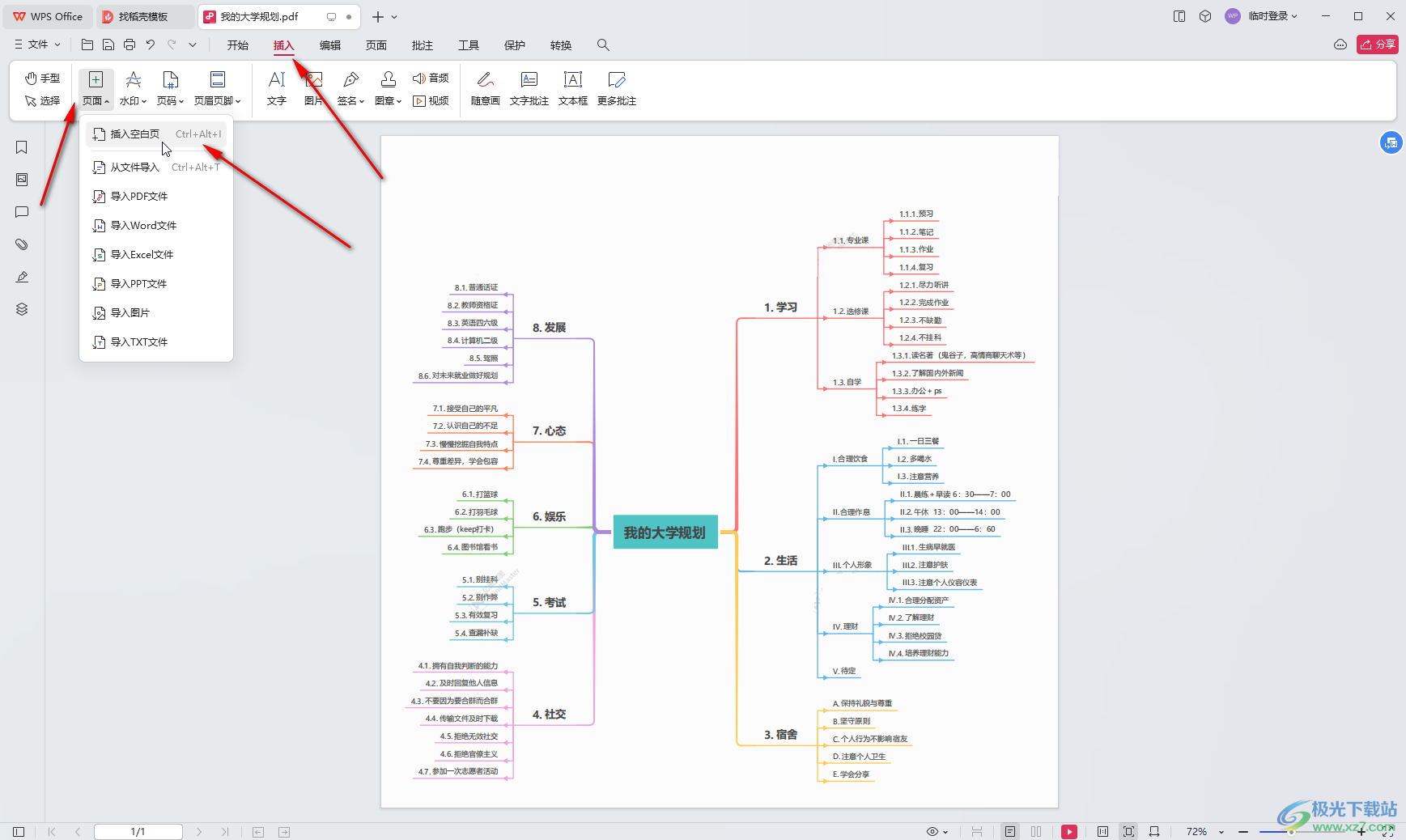This screenshot has height=840, width=1406.
Task: Switch to the Convert (转换) tab
Action: click(561, 45)
